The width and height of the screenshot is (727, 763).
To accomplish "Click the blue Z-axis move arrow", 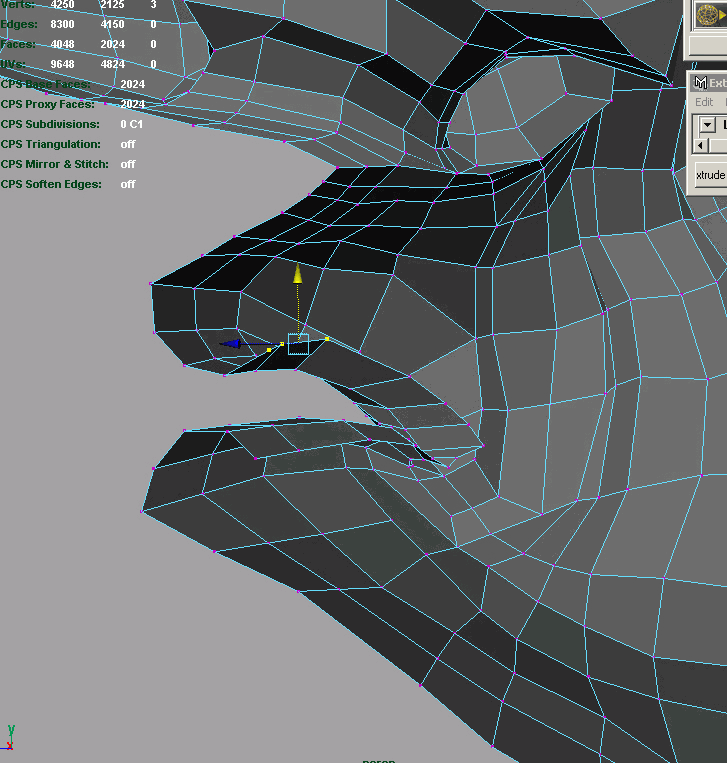I will point(232,344).
